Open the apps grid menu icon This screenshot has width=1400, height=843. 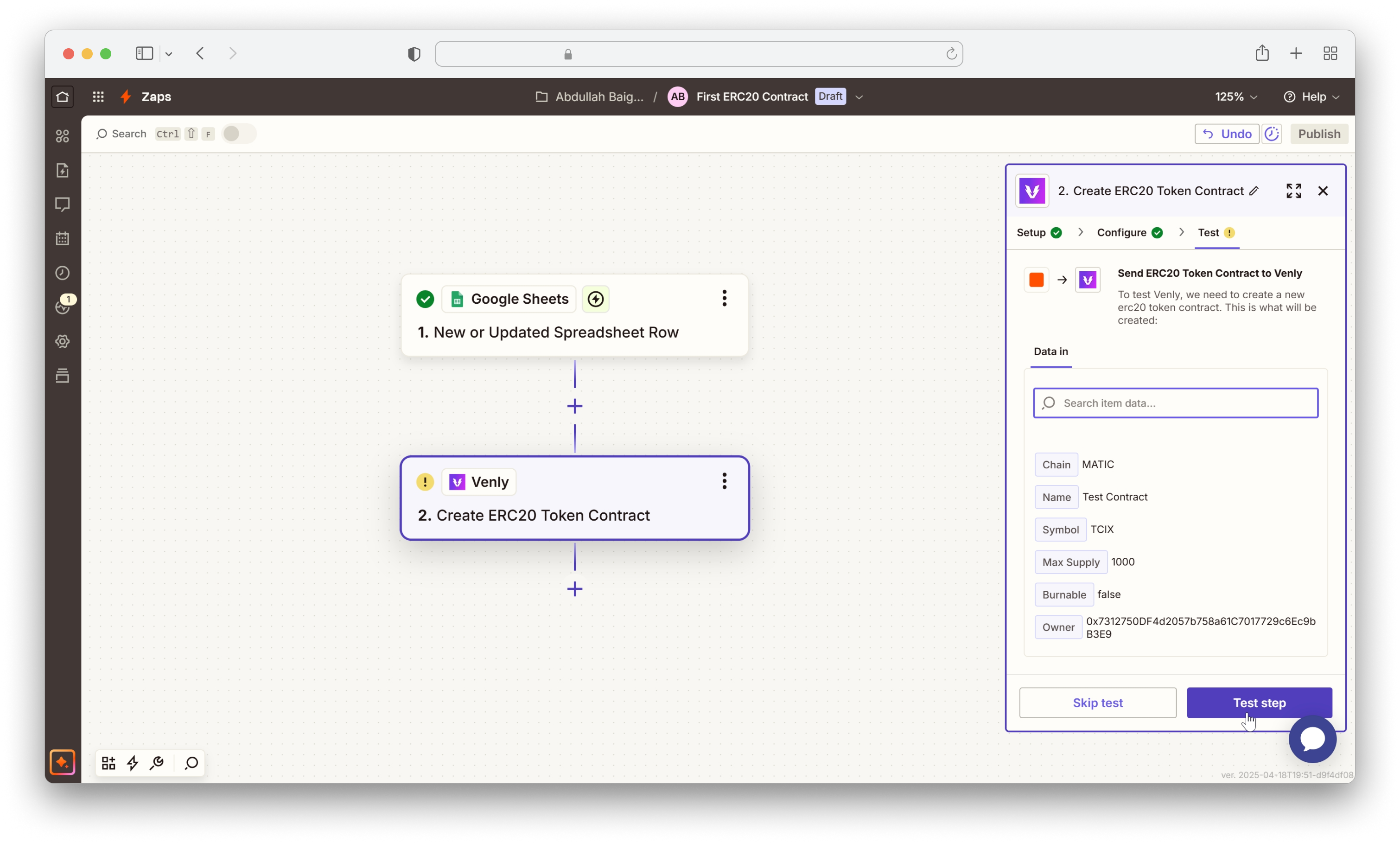click(x=98, y=96)
